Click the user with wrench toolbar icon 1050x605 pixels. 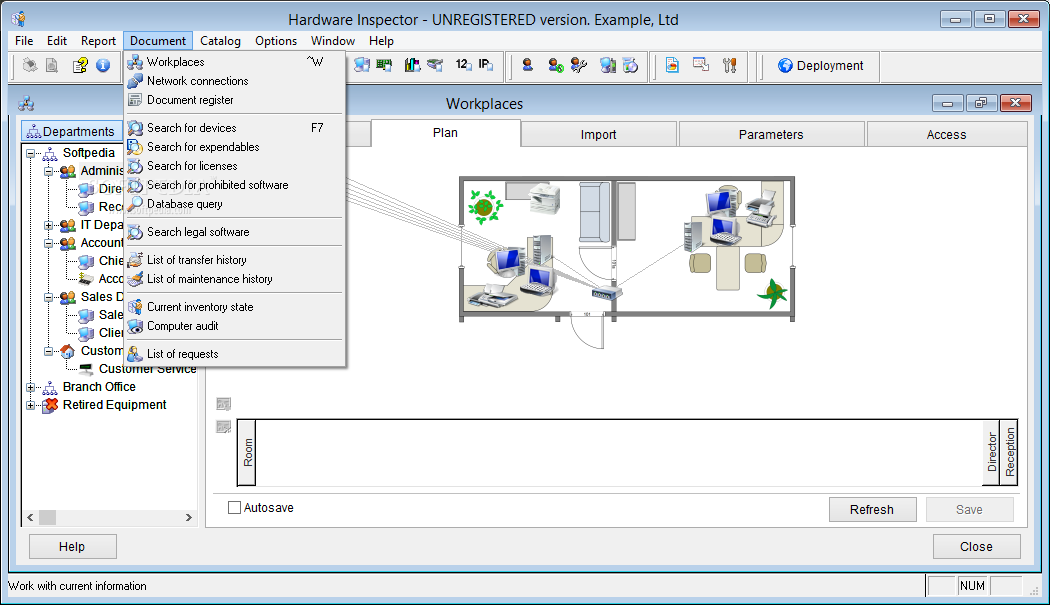tap(579, 65)
